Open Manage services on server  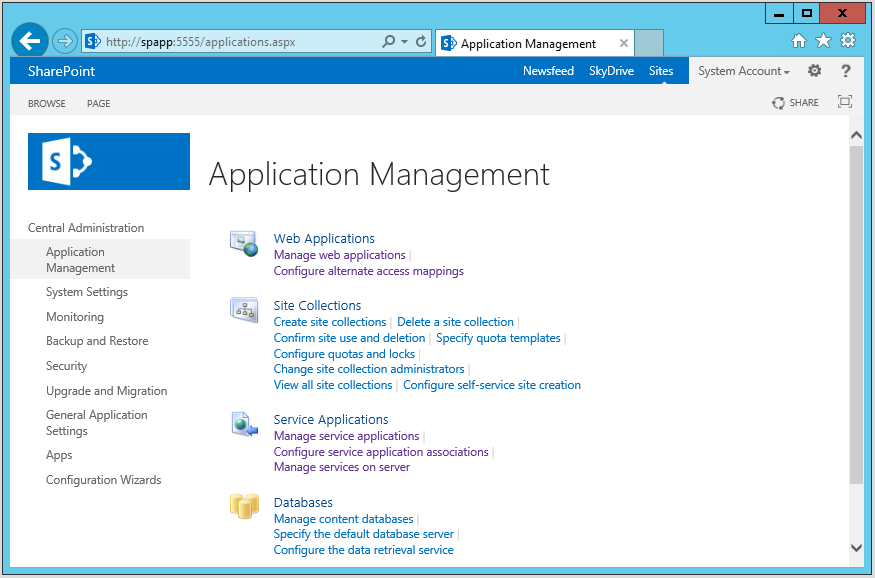342,467
